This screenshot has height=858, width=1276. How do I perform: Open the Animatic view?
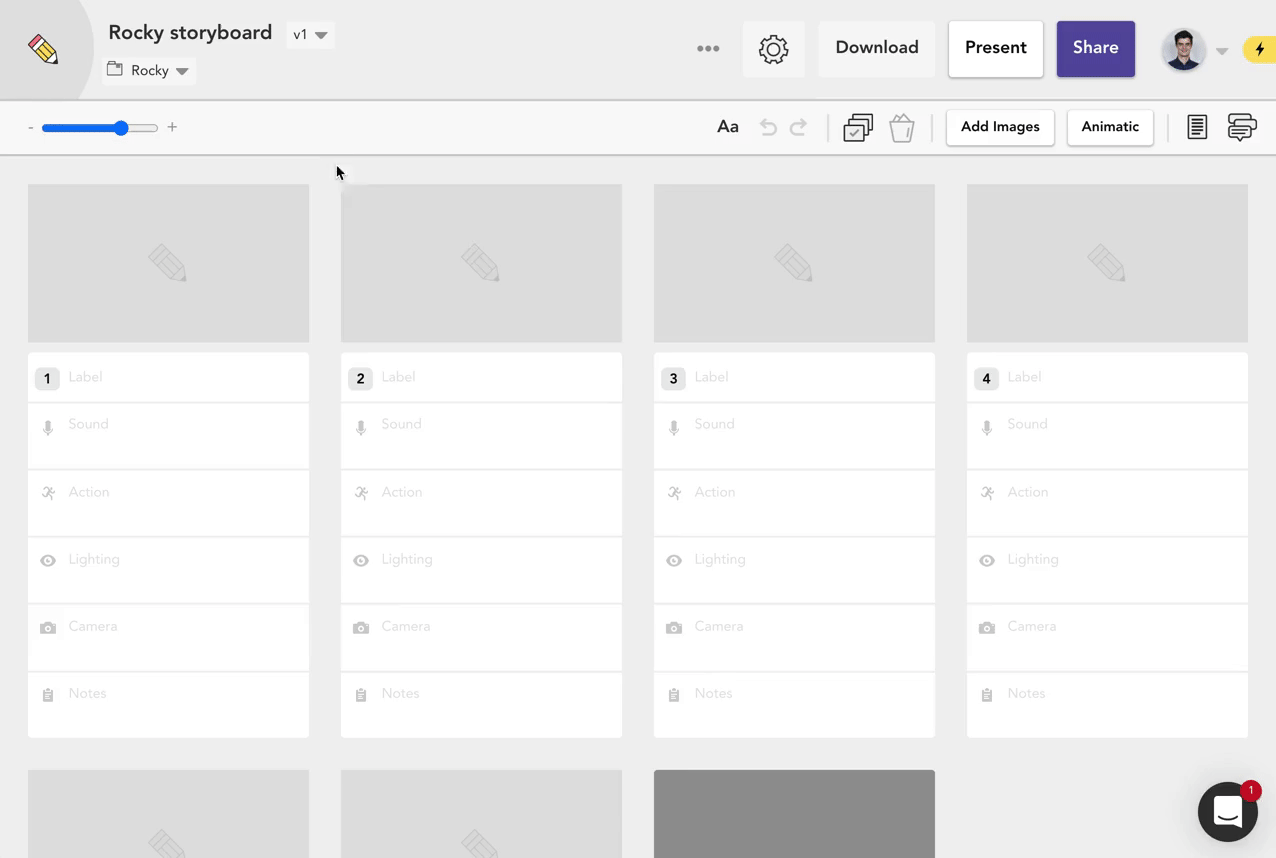click(1109, 127)
